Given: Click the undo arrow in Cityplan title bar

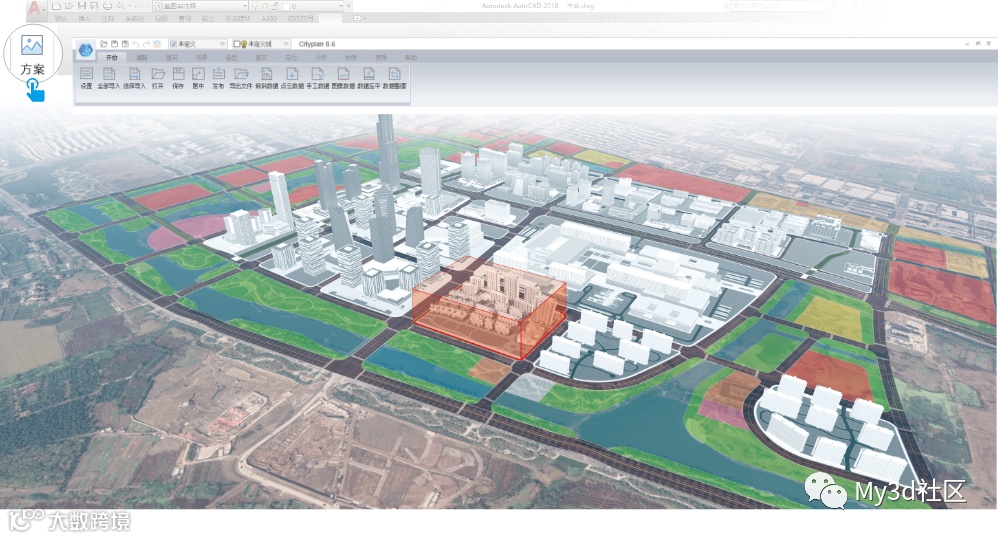Looking at the screenshot, I should [x=136, y=43].
